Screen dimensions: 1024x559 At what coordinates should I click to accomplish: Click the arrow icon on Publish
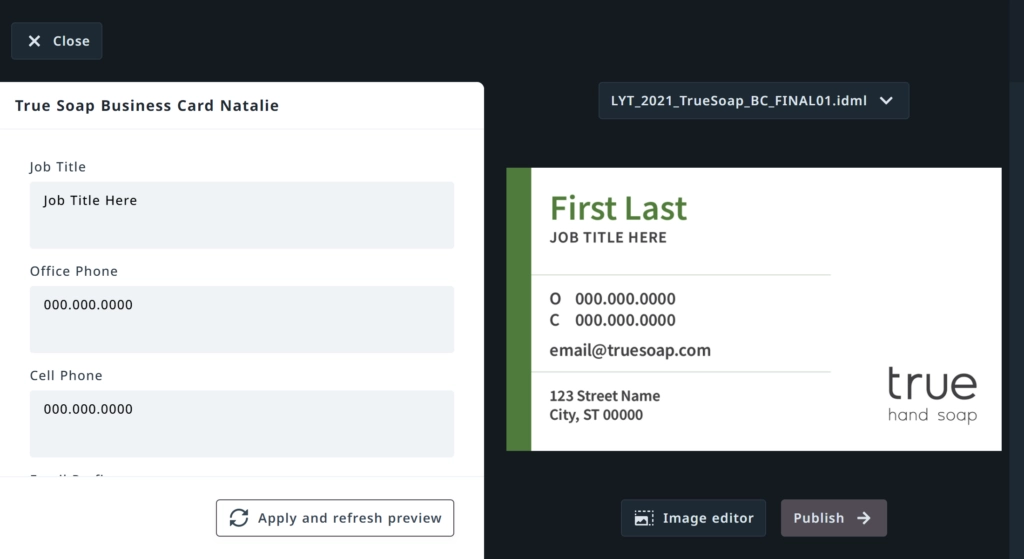click(x=864, y=518)
